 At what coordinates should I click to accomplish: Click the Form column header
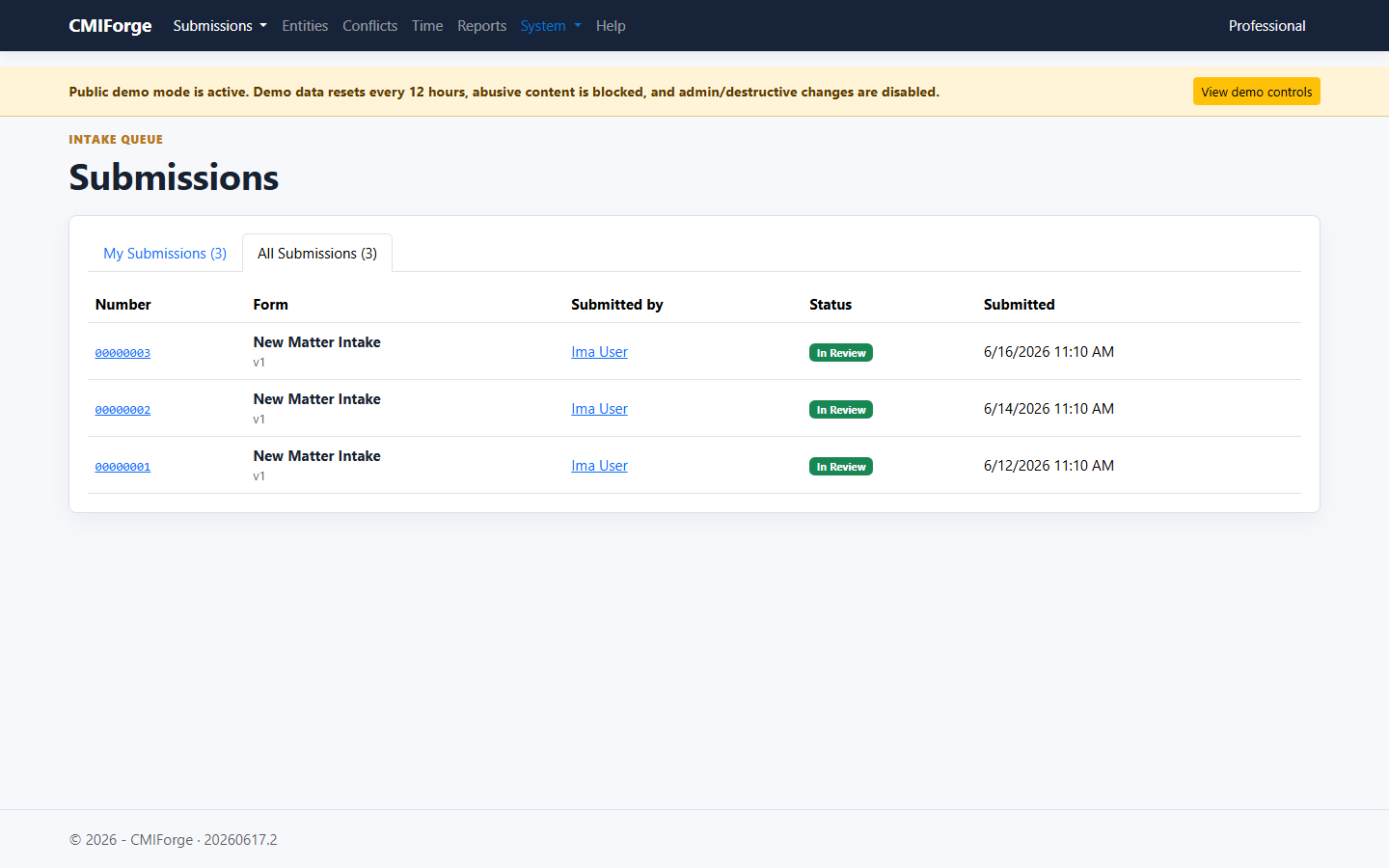click(270, 305)
